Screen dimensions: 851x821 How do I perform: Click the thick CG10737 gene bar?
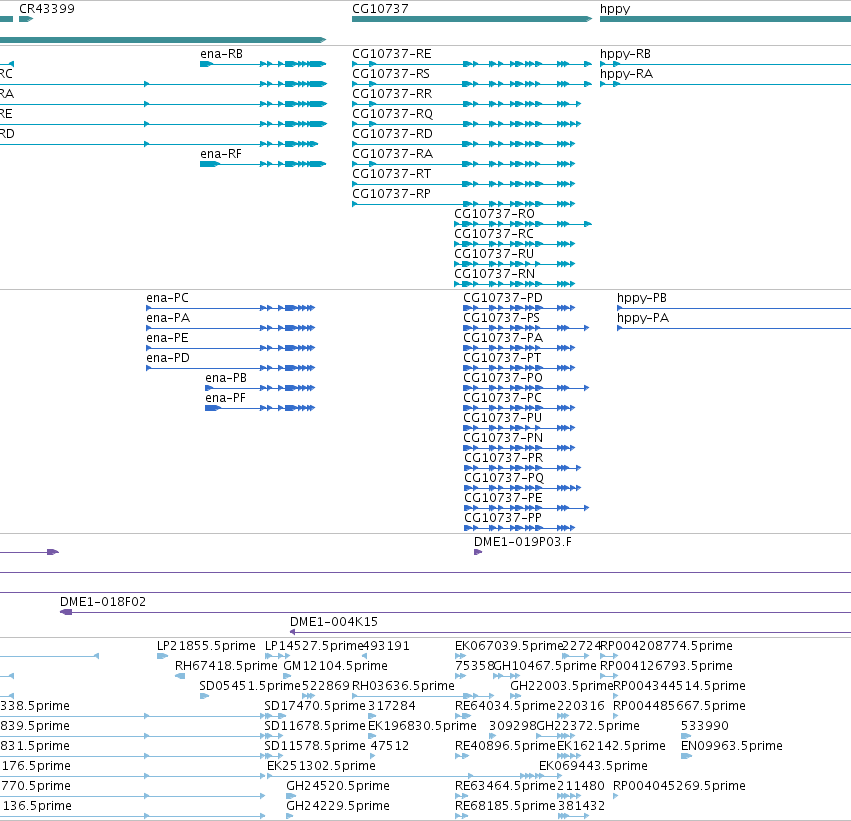point(472,19)
